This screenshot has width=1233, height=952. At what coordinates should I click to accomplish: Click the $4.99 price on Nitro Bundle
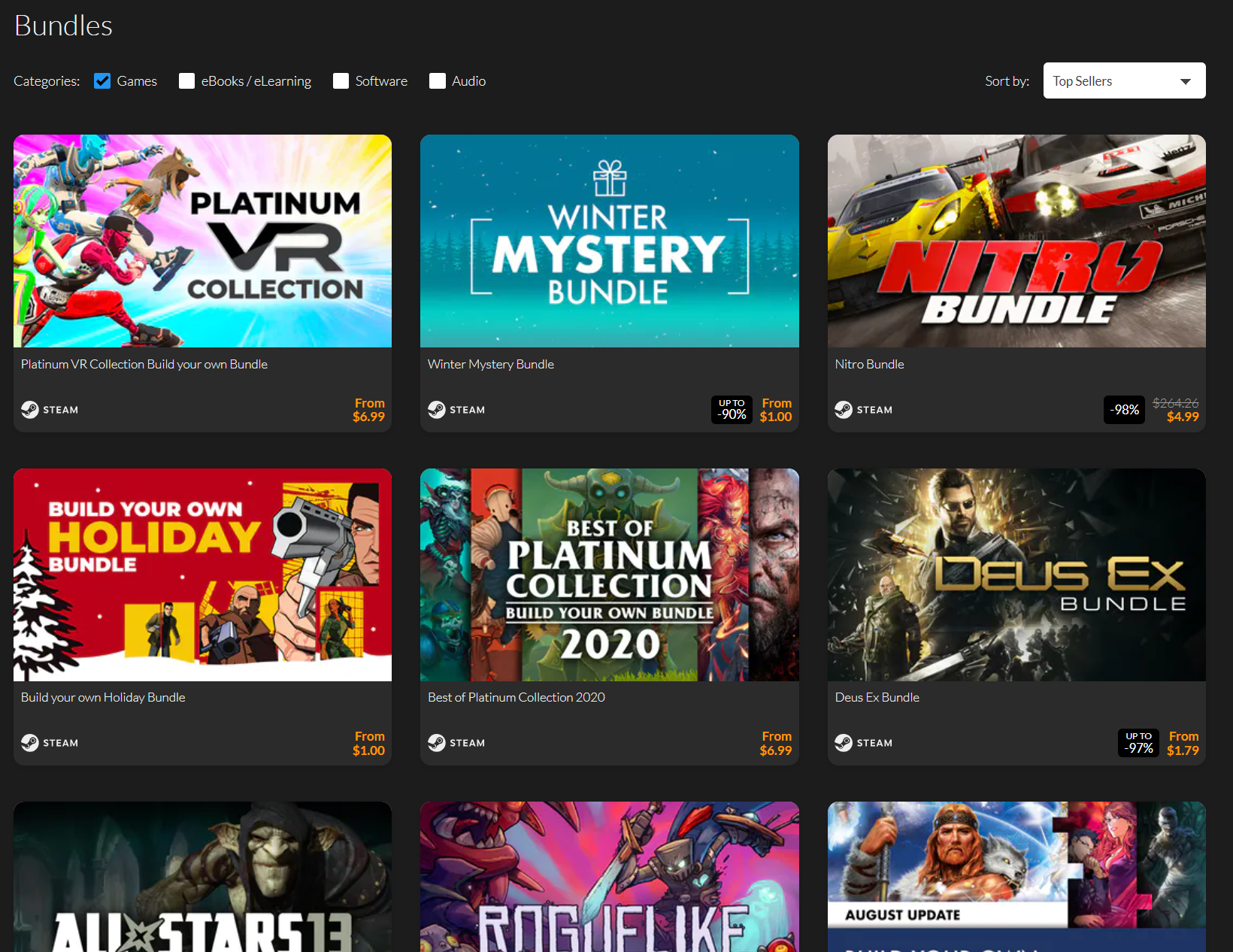point(1183,417)
